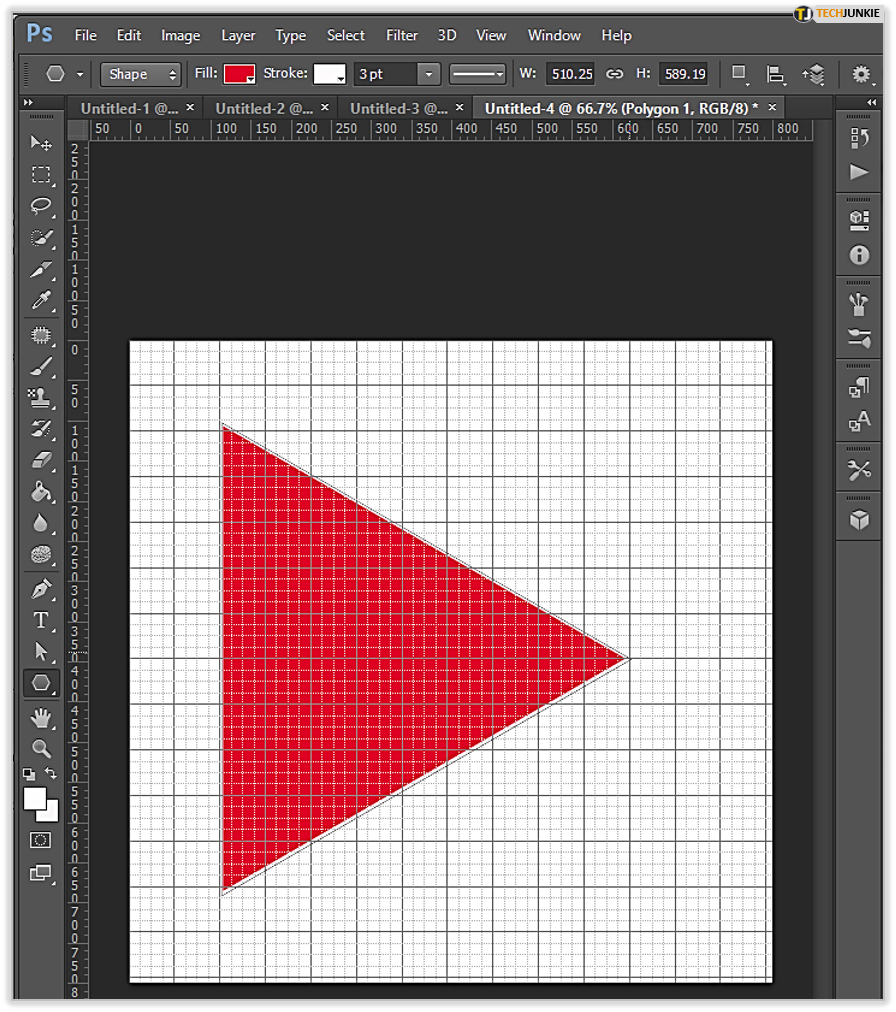Open the Actions panel play icon
The height and width of the screenshot is (1012, 896).
click(x=859, y=172)
